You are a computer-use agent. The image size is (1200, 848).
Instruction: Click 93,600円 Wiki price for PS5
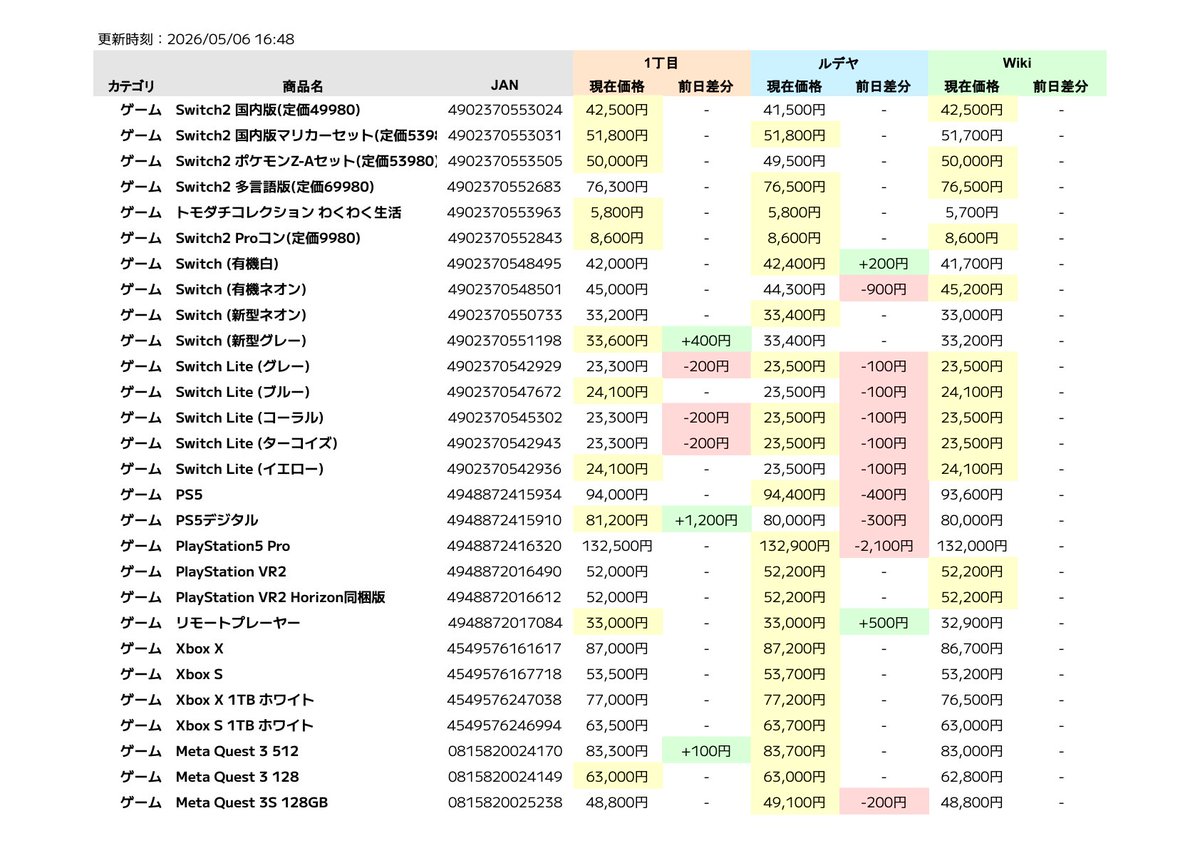[x=974, y=494]
